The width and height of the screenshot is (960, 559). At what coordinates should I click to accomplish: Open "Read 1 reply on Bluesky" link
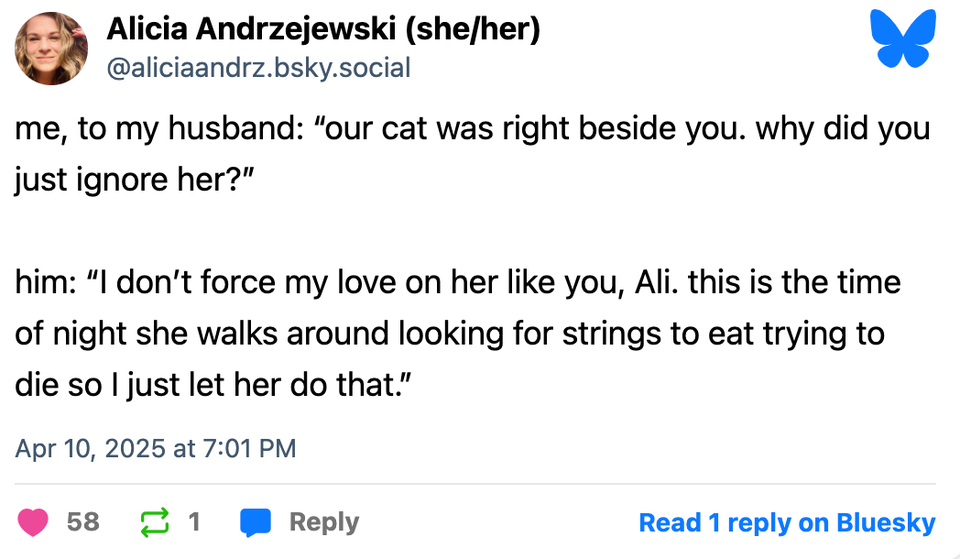coord(786,522)
